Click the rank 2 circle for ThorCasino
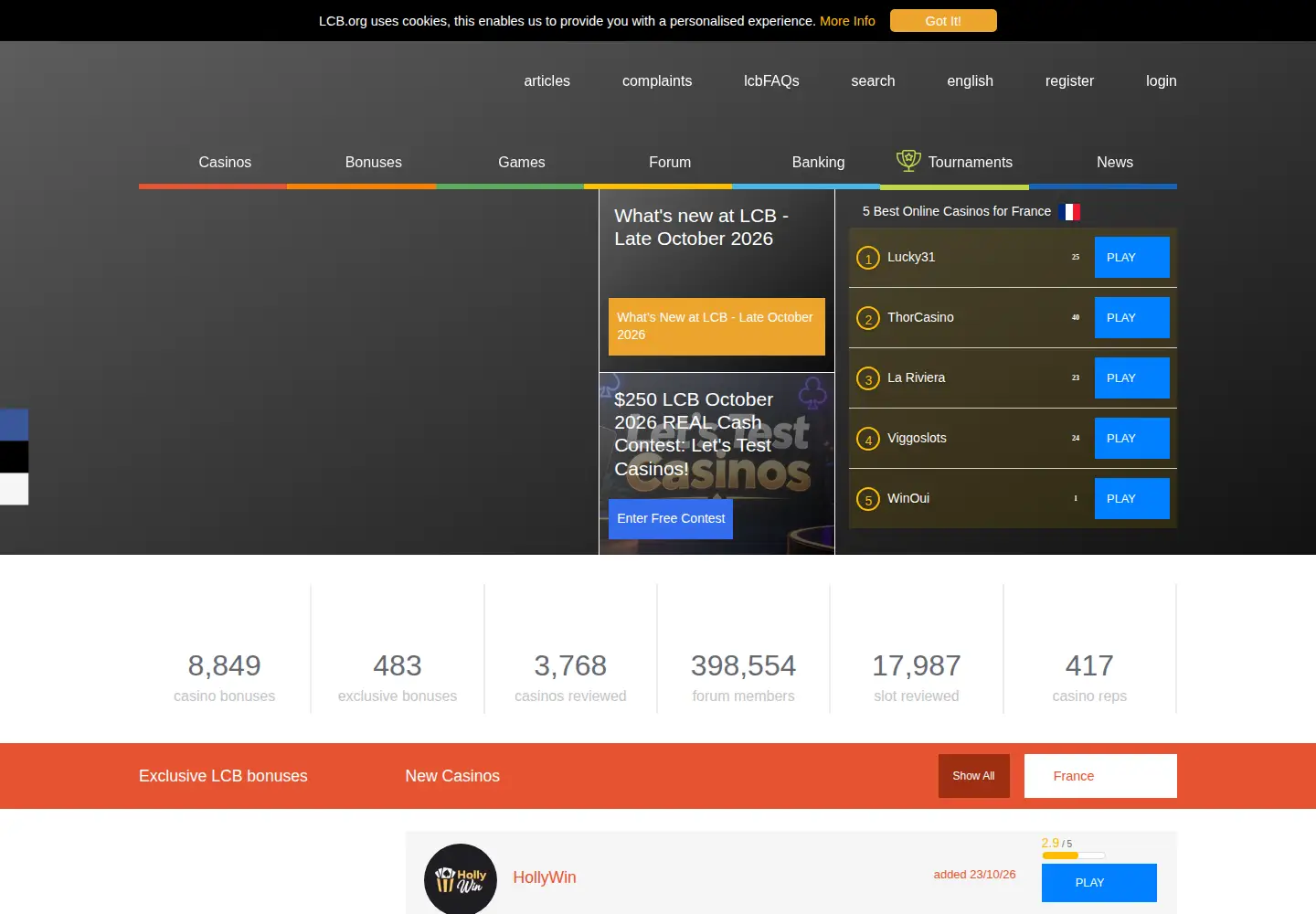The height and width of the screenshot is (914, 1316). click(x=868, y=318)
